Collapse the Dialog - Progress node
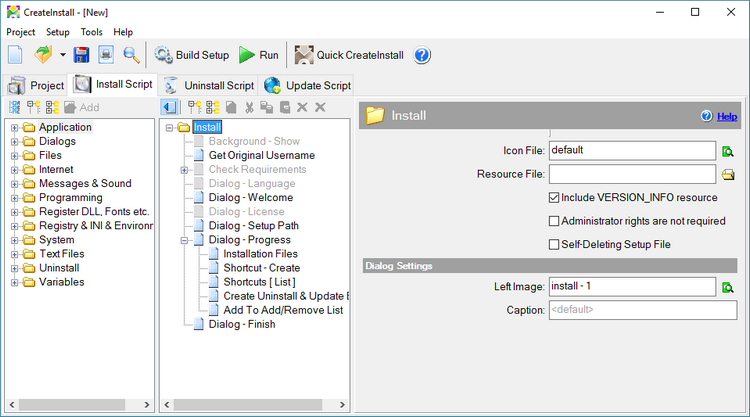This screenshot has width=750, height=417. pos(184,240)
